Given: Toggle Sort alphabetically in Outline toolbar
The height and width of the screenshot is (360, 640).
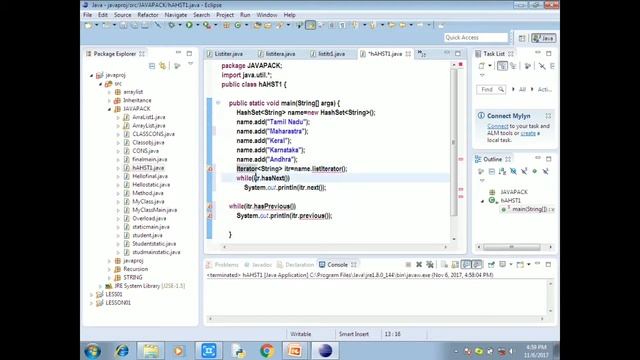Looking at the screenshot, I should pos(502,171).
